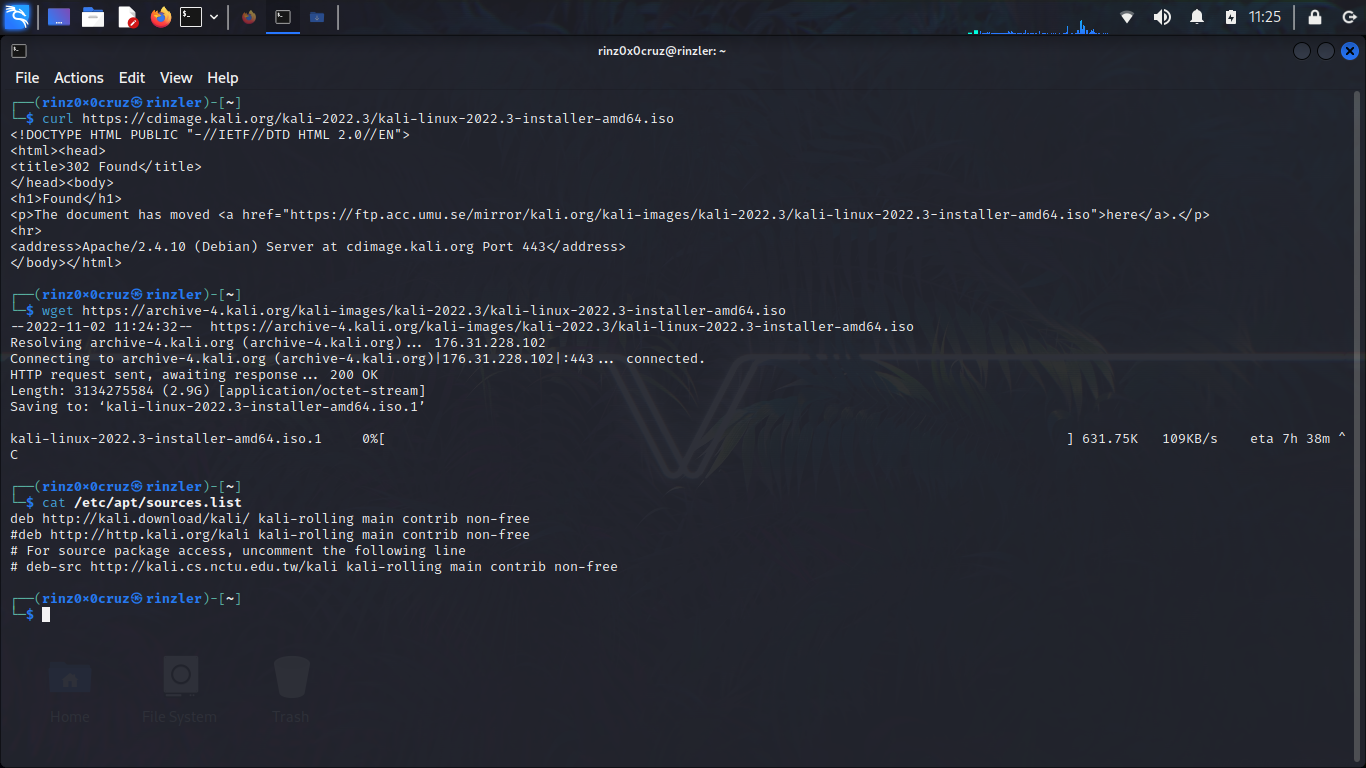The image size is (1366, 768).
Task: Show notifications via the bell icon
Action: [x=1197, y=17]
